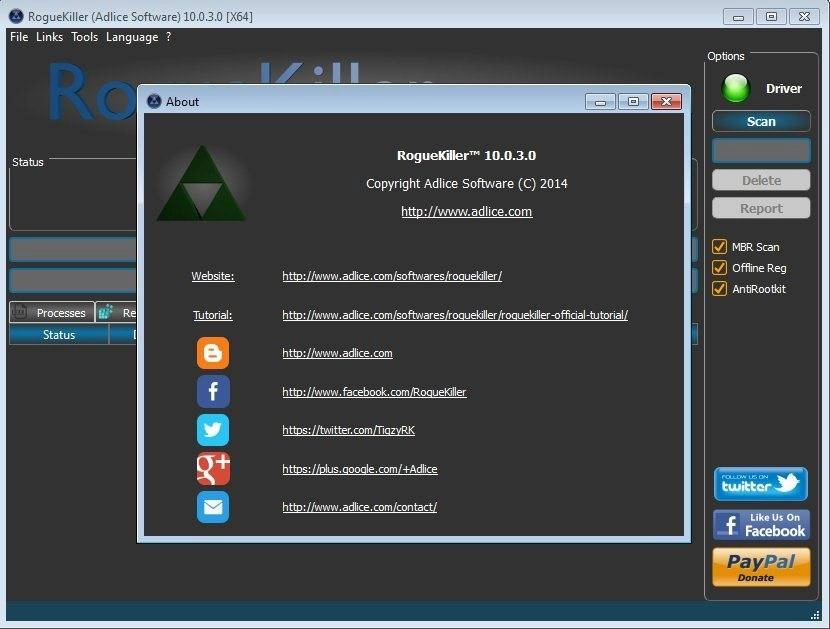The height and width of the screenshot is (629, 830).
Task: Open the File menu
Action: [x=19, y=37]
